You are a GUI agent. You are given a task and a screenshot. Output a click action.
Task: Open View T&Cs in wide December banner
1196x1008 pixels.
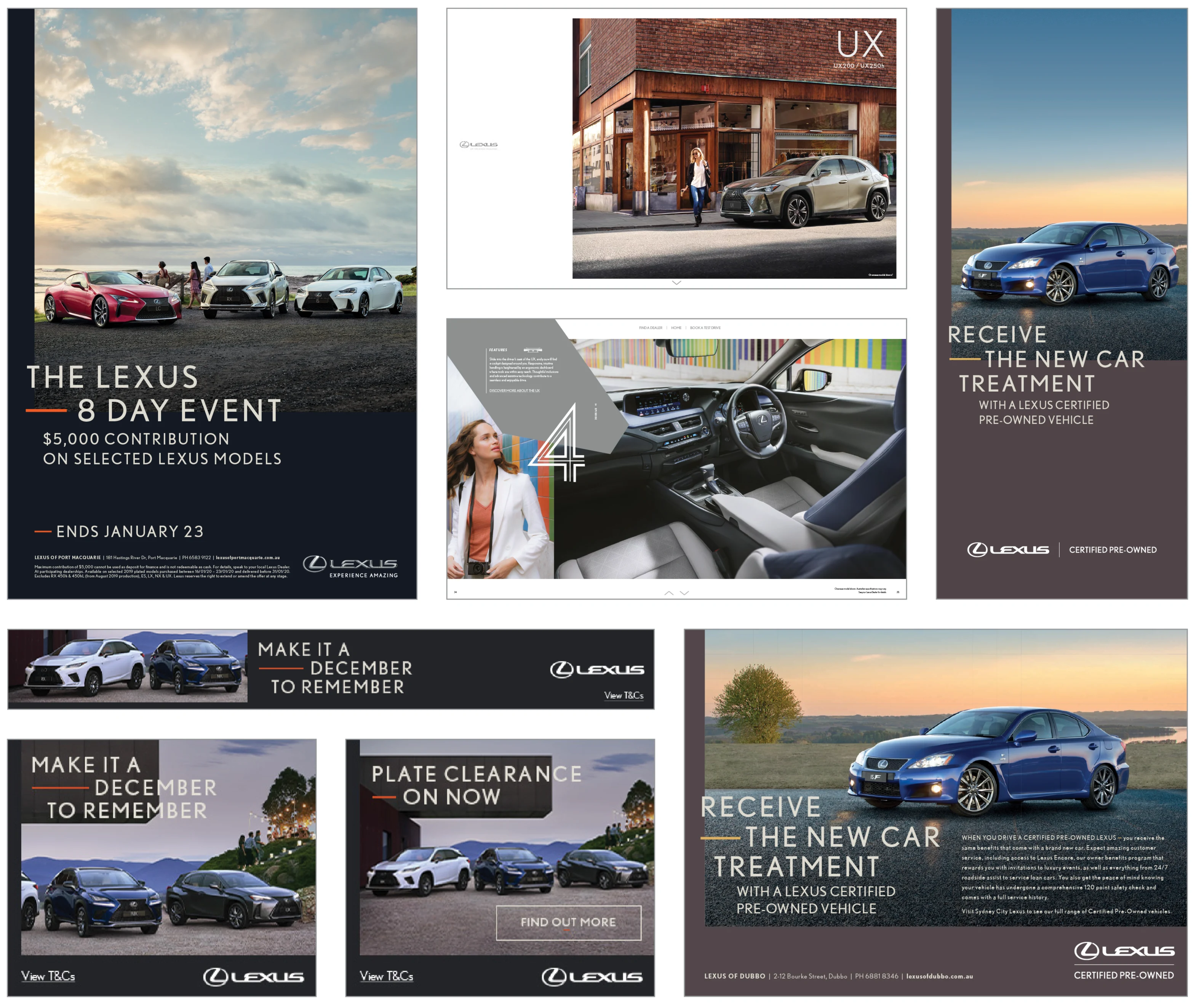click(x=624, y=696)
